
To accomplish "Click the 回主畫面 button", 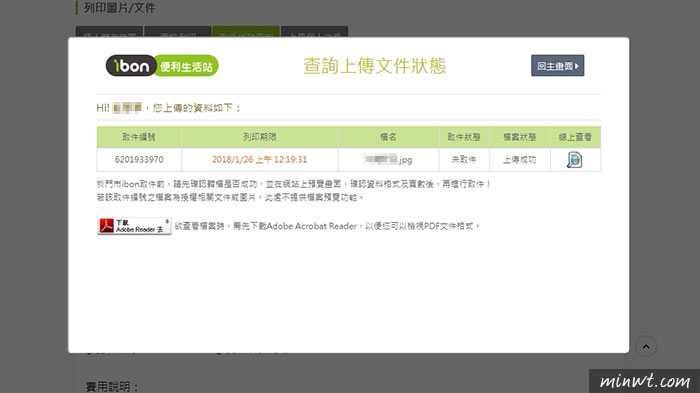I will pyautogui.click(x=558, y=66).
